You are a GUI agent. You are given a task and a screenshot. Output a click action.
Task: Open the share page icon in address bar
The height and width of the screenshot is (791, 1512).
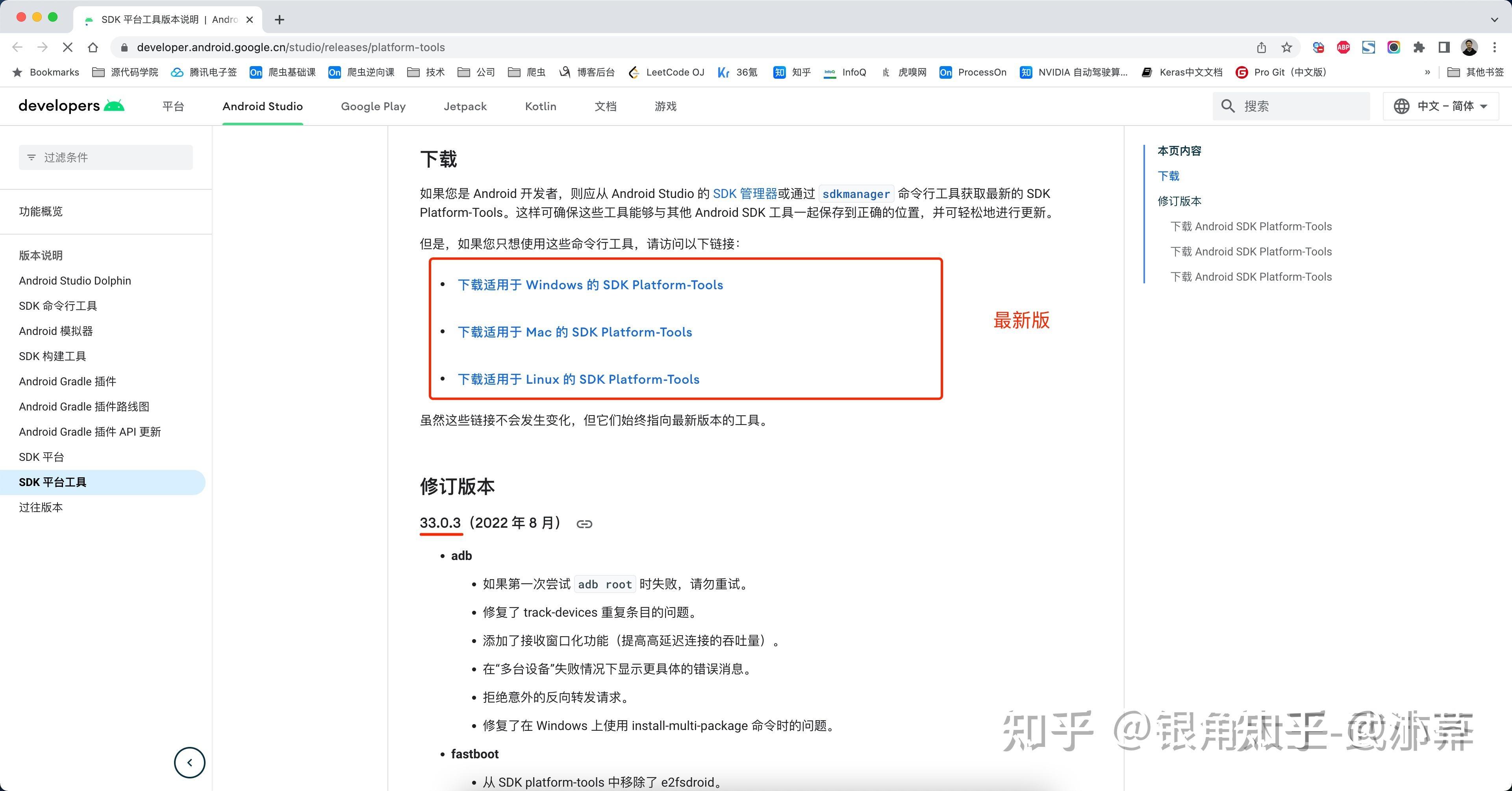tap(1261, 48)
